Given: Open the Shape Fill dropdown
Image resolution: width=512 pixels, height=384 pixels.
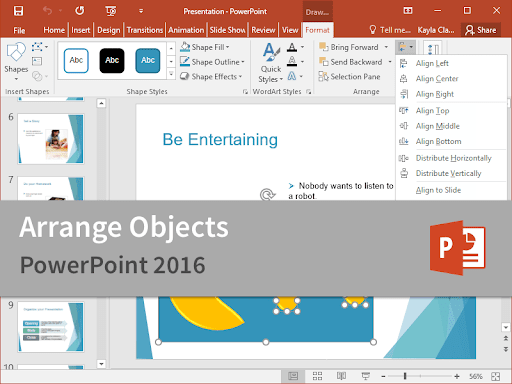Looking at the screenshot, I should click(205, 47).
